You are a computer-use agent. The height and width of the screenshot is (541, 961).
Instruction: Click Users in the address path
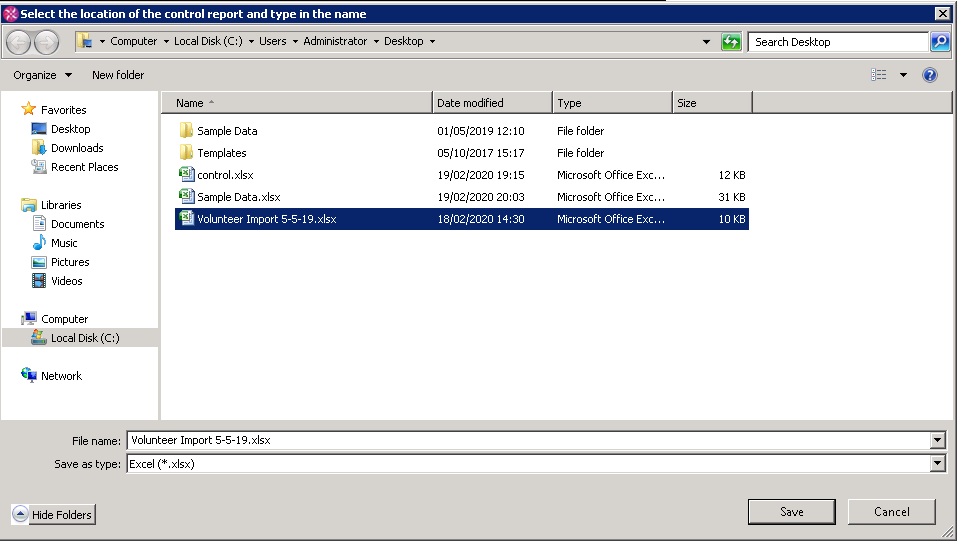[273, 41]
